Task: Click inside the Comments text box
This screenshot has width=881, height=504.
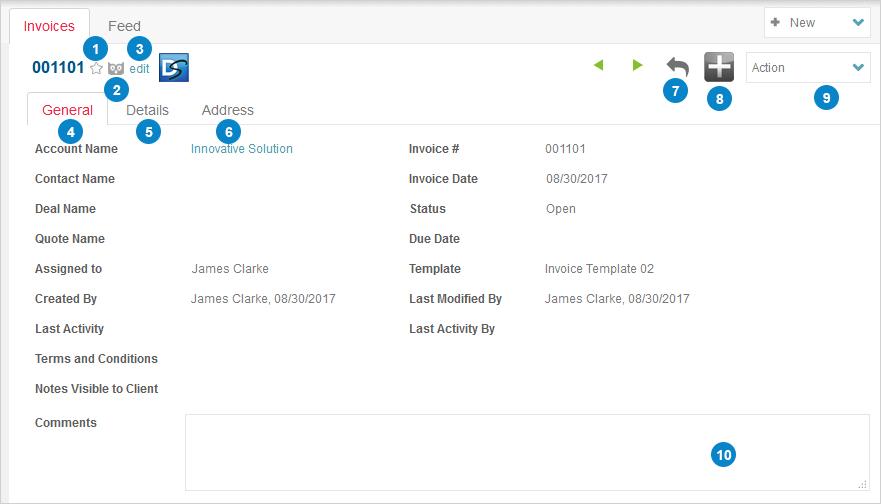Action: tap(527, 452)
